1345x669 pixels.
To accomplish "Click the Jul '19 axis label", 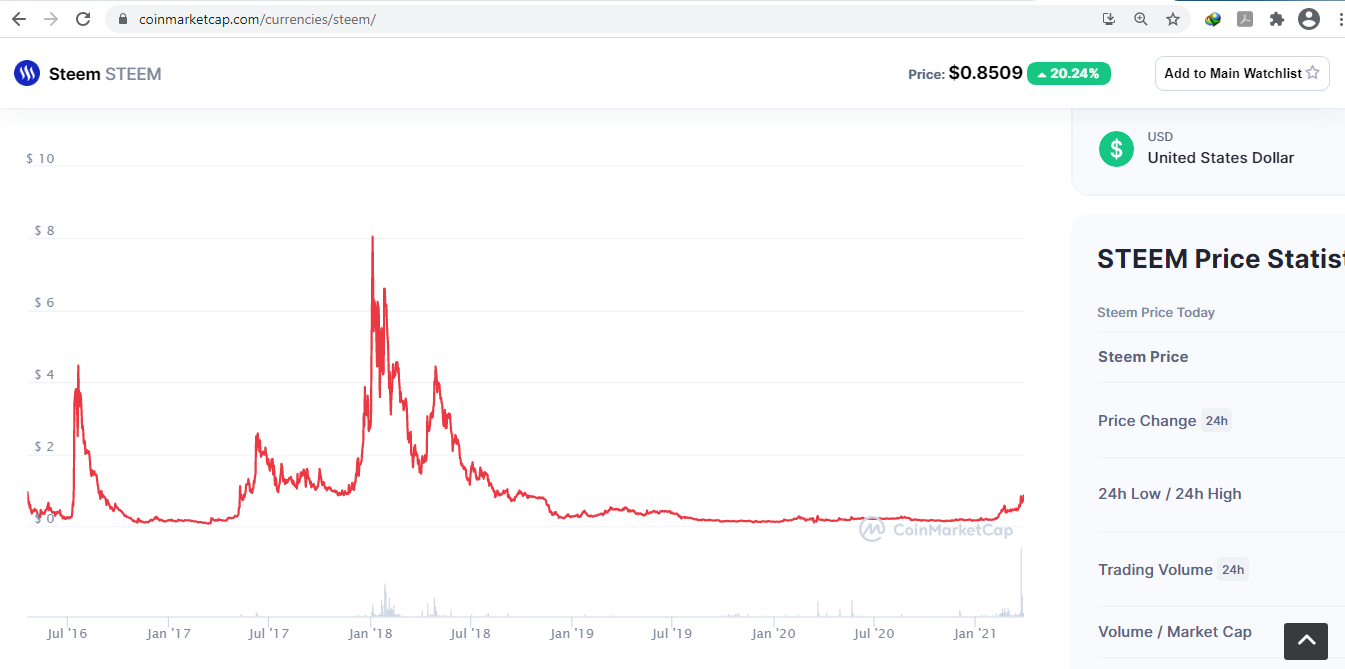I will click(672, 633).
